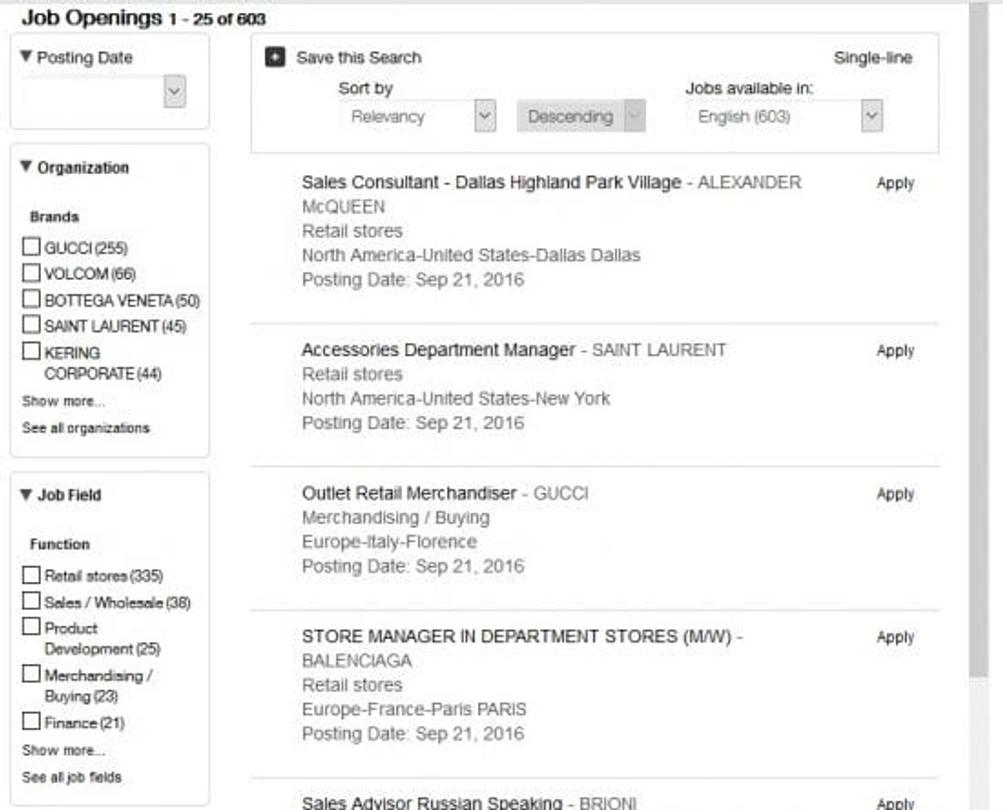Collapse the Job Field filter section
This screenshot has width=1003, height=810.
(26, 494)
